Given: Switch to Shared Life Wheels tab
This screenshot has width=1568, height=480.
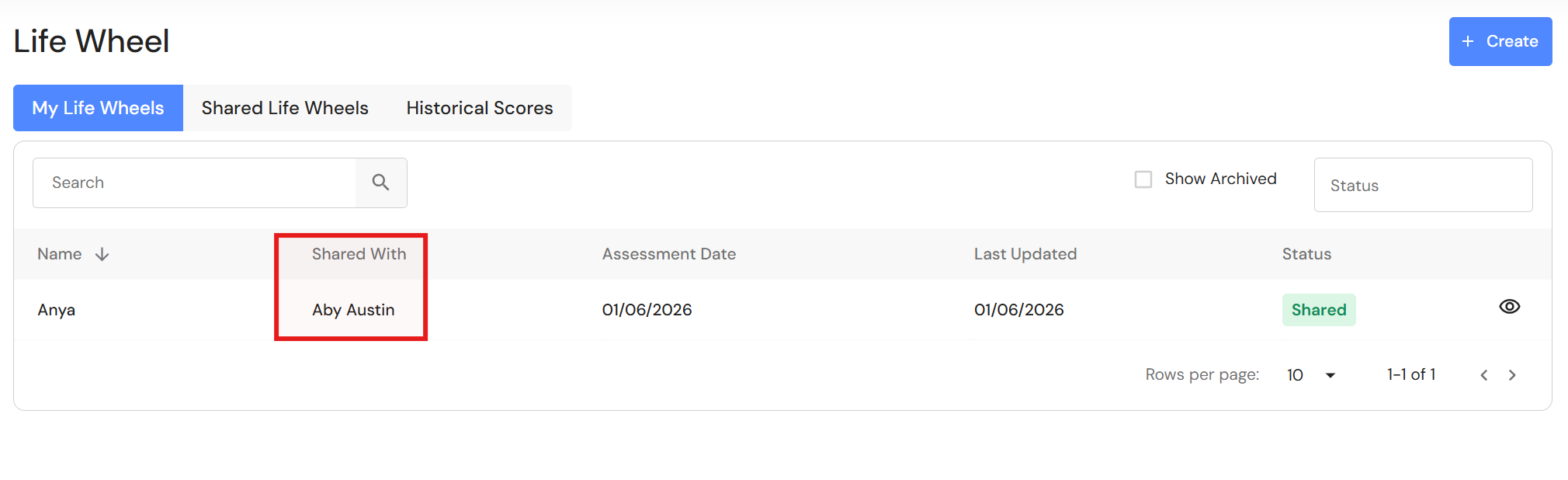Looking at the screenshot, I should (x=285, y=108).
